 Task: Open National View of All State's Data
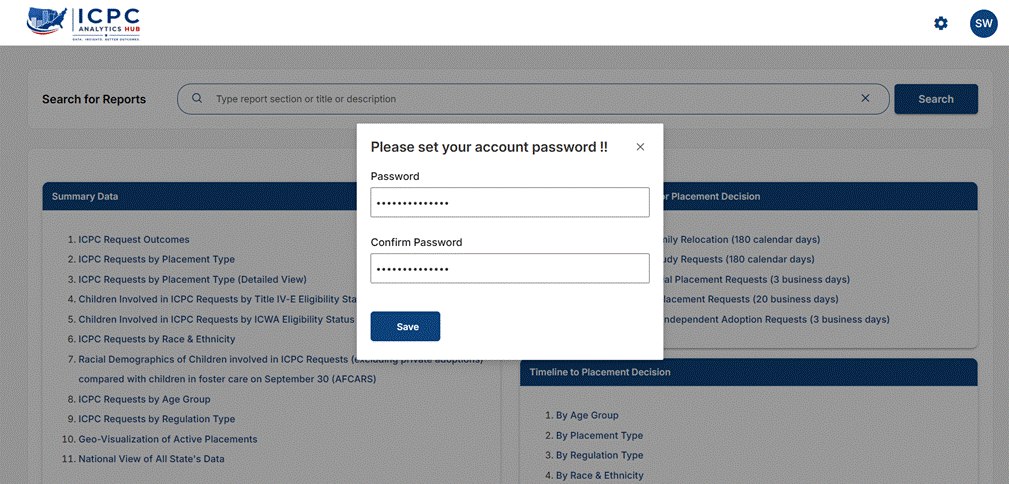[x=151, y=459]
